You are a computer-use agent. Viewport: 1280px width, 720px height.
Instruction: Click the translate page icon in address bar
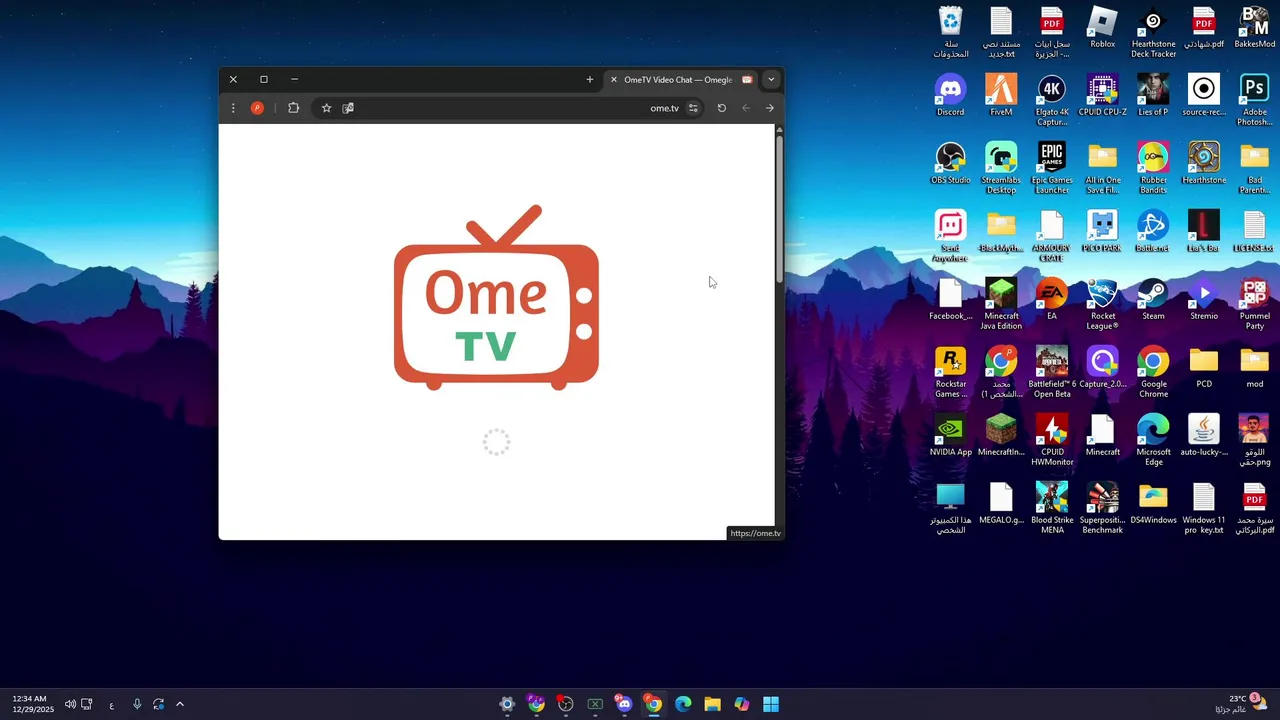[x=348, y=108]
